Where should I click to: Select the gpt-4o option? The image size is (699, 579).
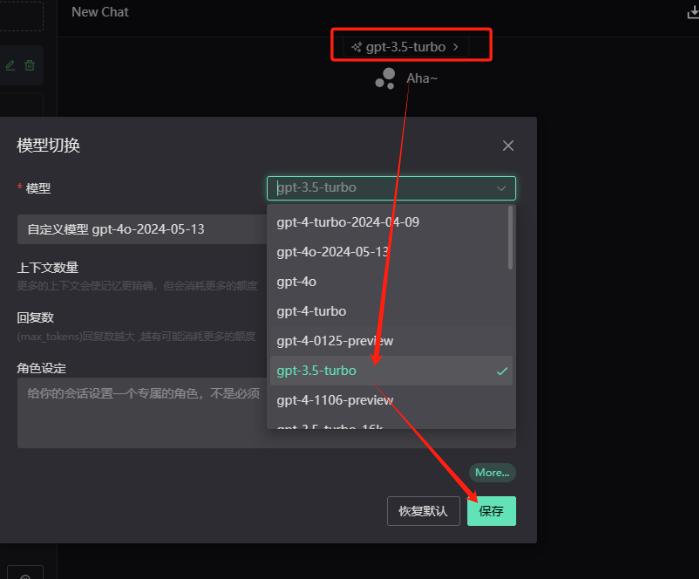296,282
